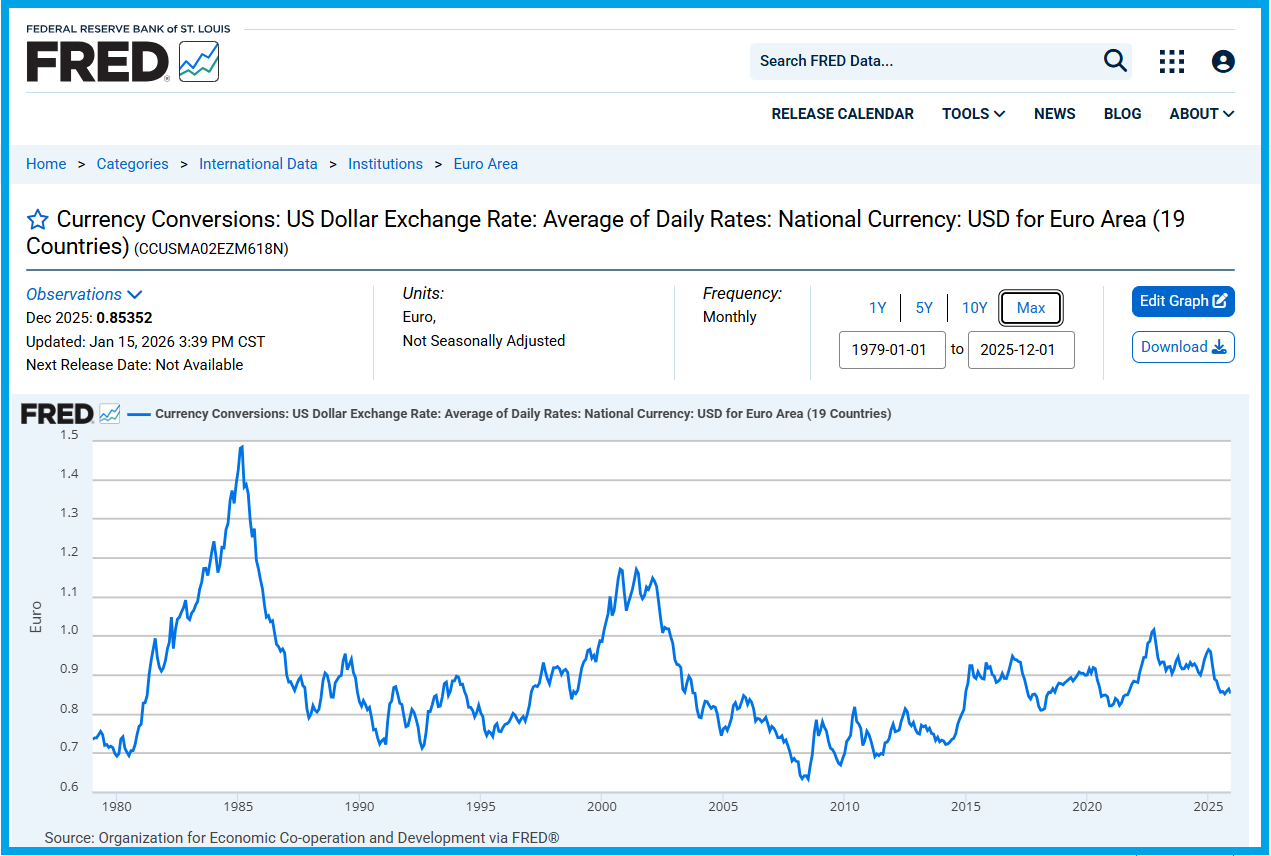Open the apps grid menu icon
This screenshot has width=1271, height=856.
[x=1171, y=61]
